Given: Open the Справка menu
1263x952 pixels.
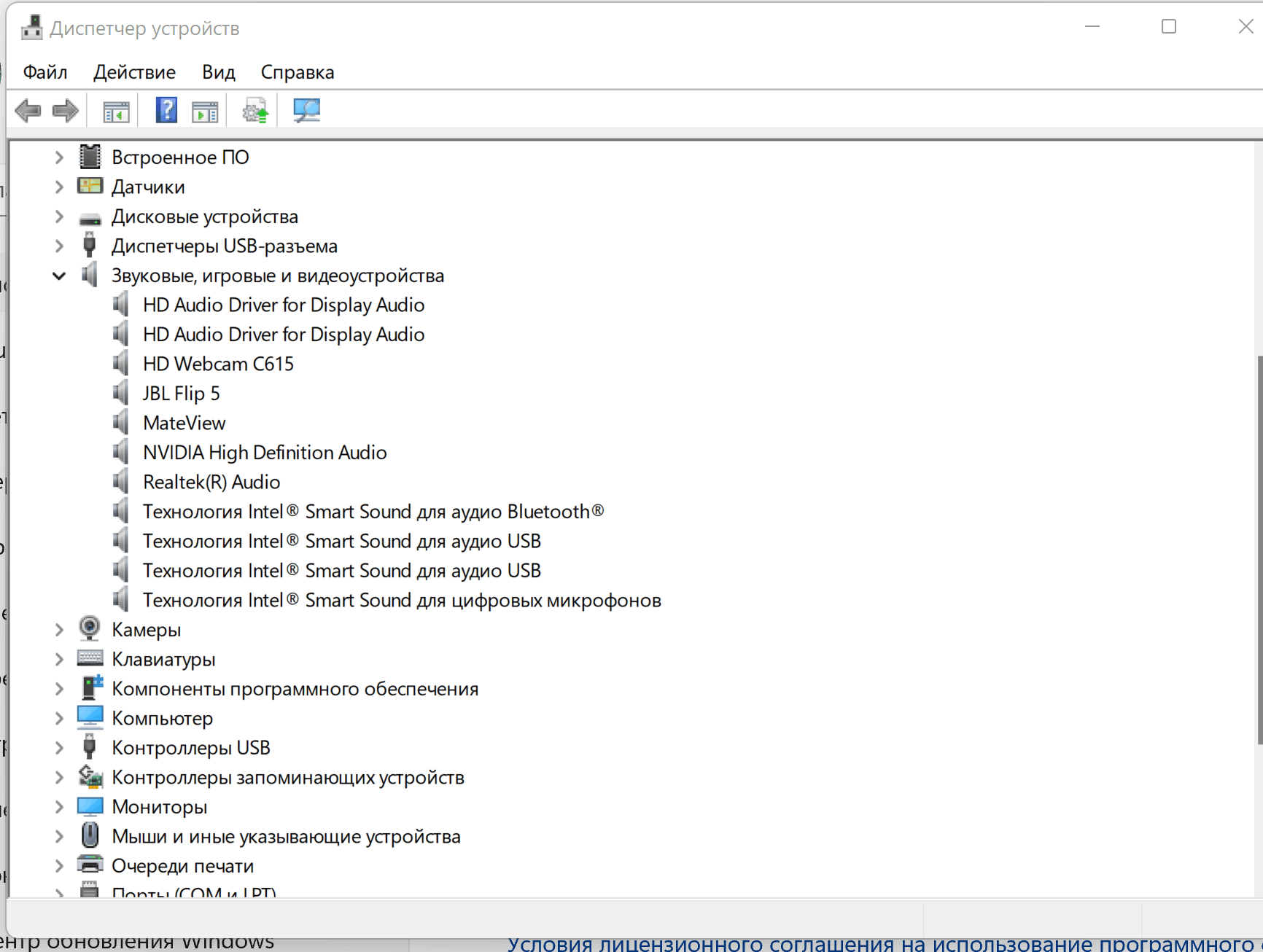Looking at the screenshot, I should click(298, 72).
